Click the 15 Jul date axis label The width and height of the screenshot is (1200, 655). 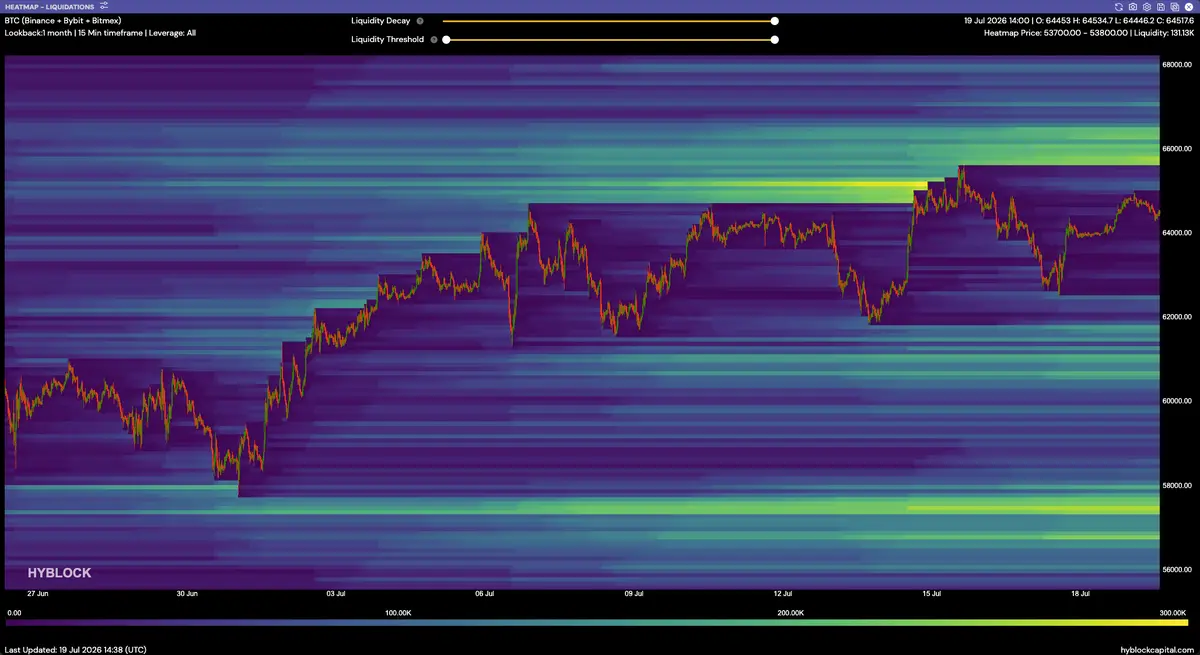click(x=931, y=593)
